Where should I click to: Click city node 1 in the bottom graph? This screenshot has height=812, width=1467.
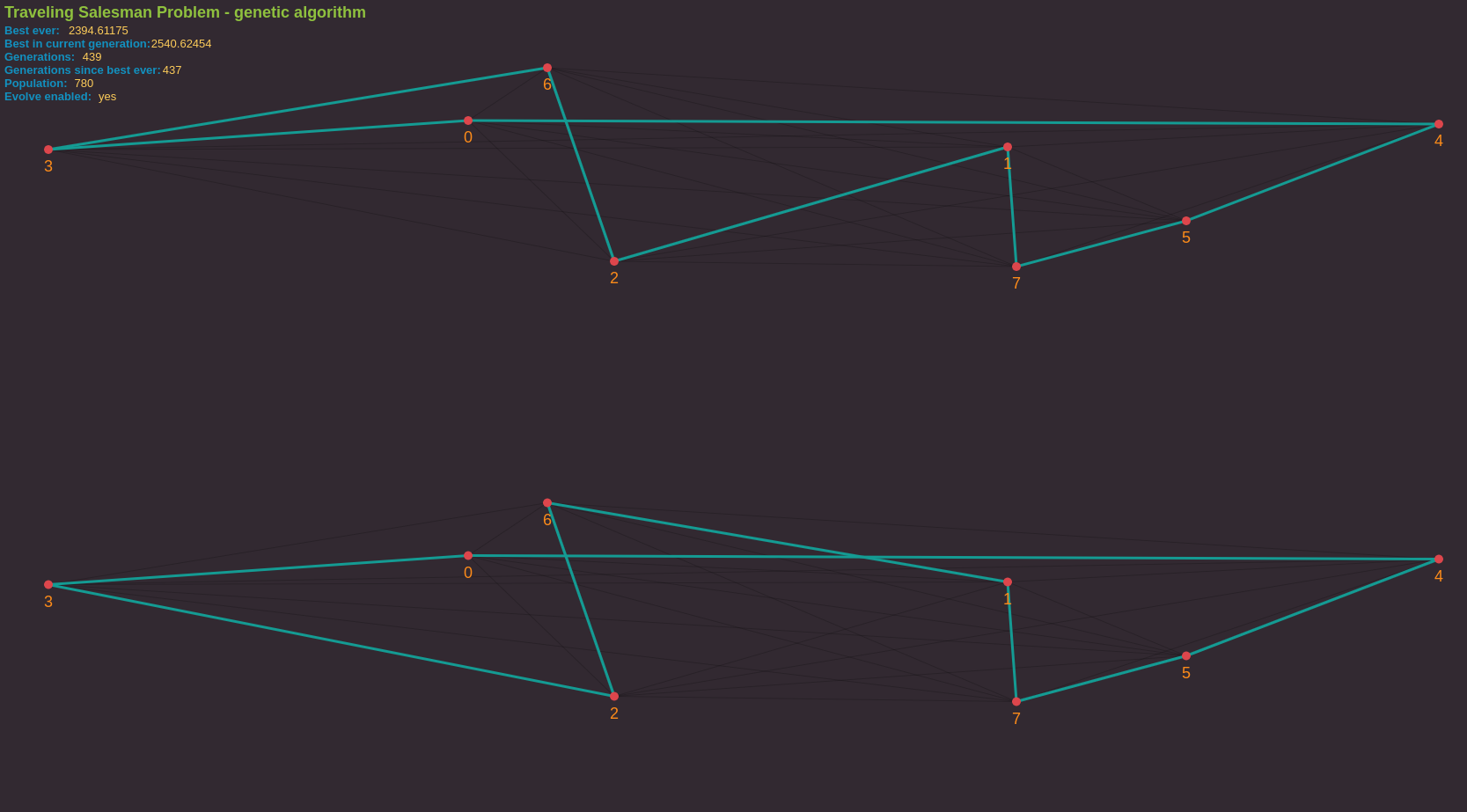[x=1008, y=582]
